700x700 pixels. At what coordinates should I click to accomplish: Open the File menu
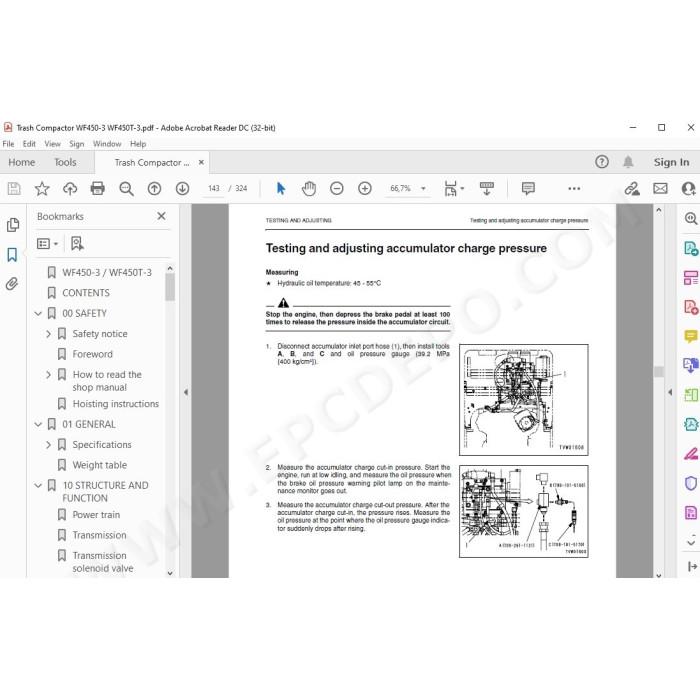[8, 144]
